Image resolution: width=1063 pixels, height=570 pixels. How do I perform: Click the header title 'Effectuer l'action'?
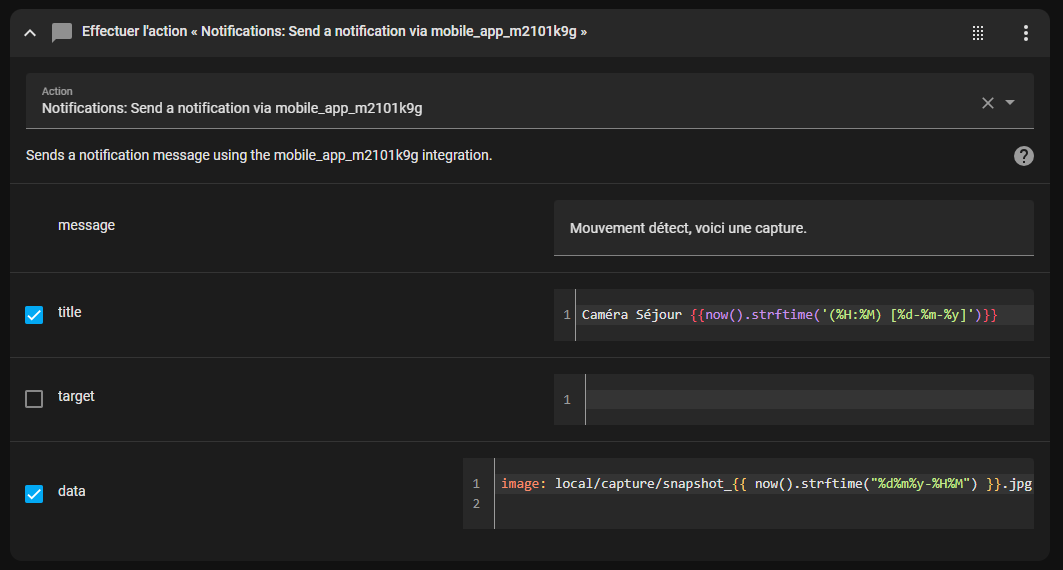point(334,32)
